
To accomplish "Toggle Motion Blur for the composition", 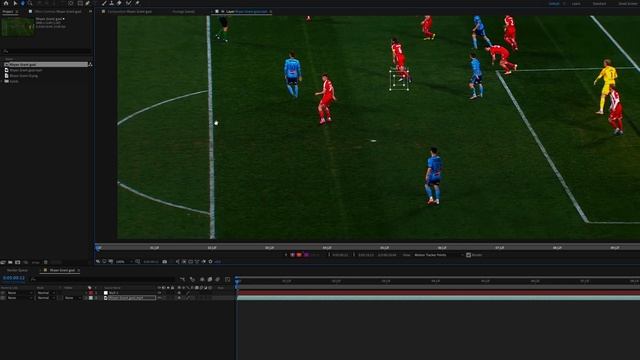I will click(x=218, y=279).
